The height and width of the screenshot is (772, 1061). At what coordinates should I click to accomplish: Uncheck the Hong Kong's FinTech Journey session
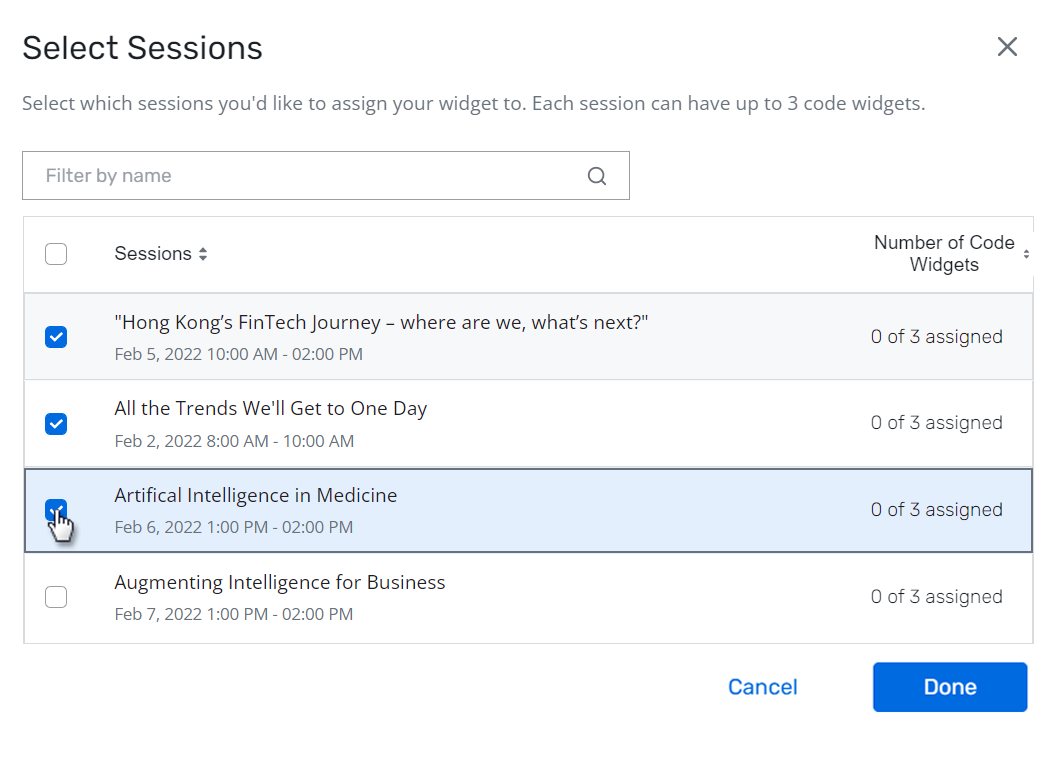tap(56, 337)
